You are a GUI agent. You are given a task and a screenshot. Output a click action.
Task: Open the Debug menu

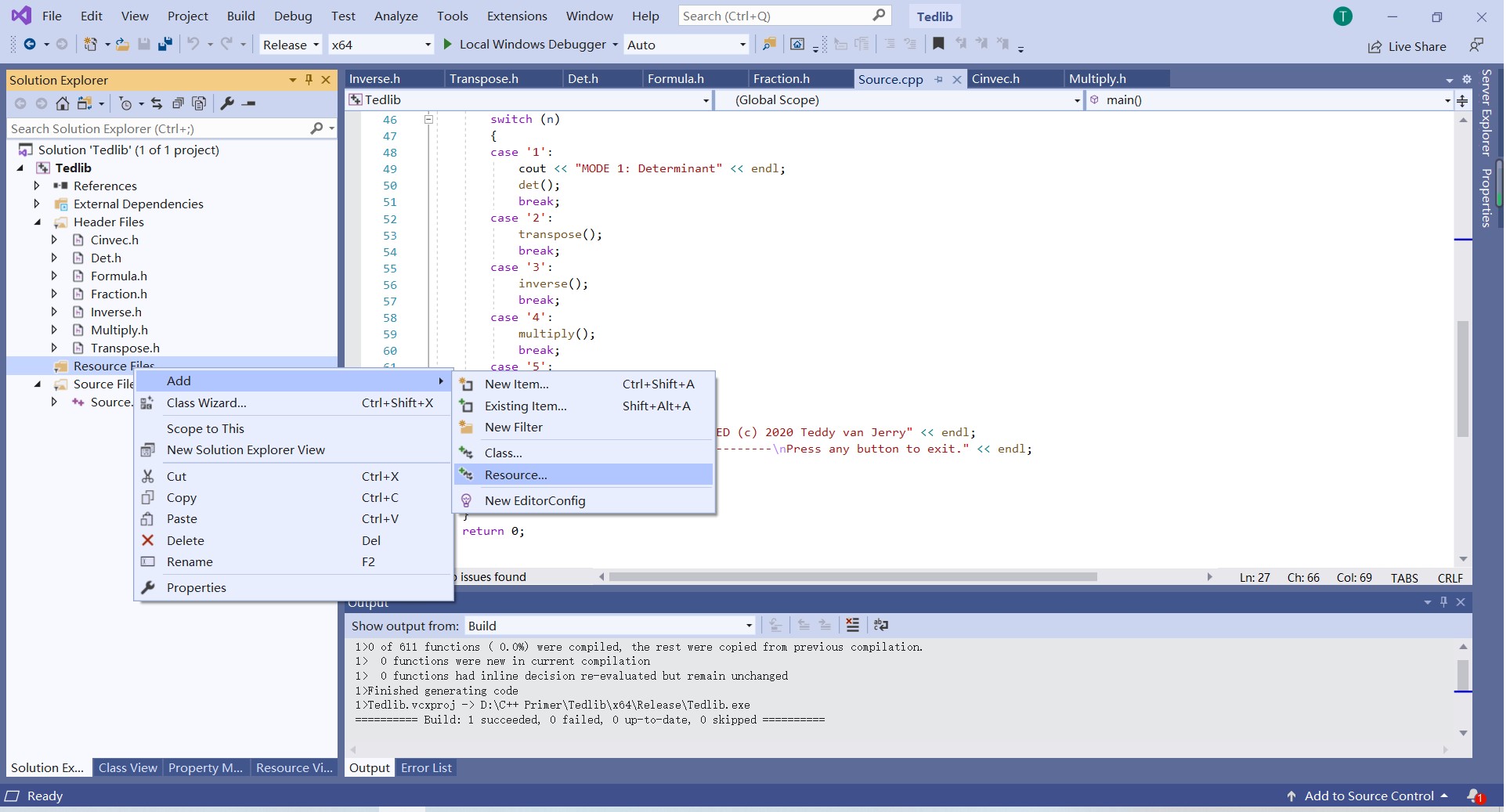pos(293,16)
